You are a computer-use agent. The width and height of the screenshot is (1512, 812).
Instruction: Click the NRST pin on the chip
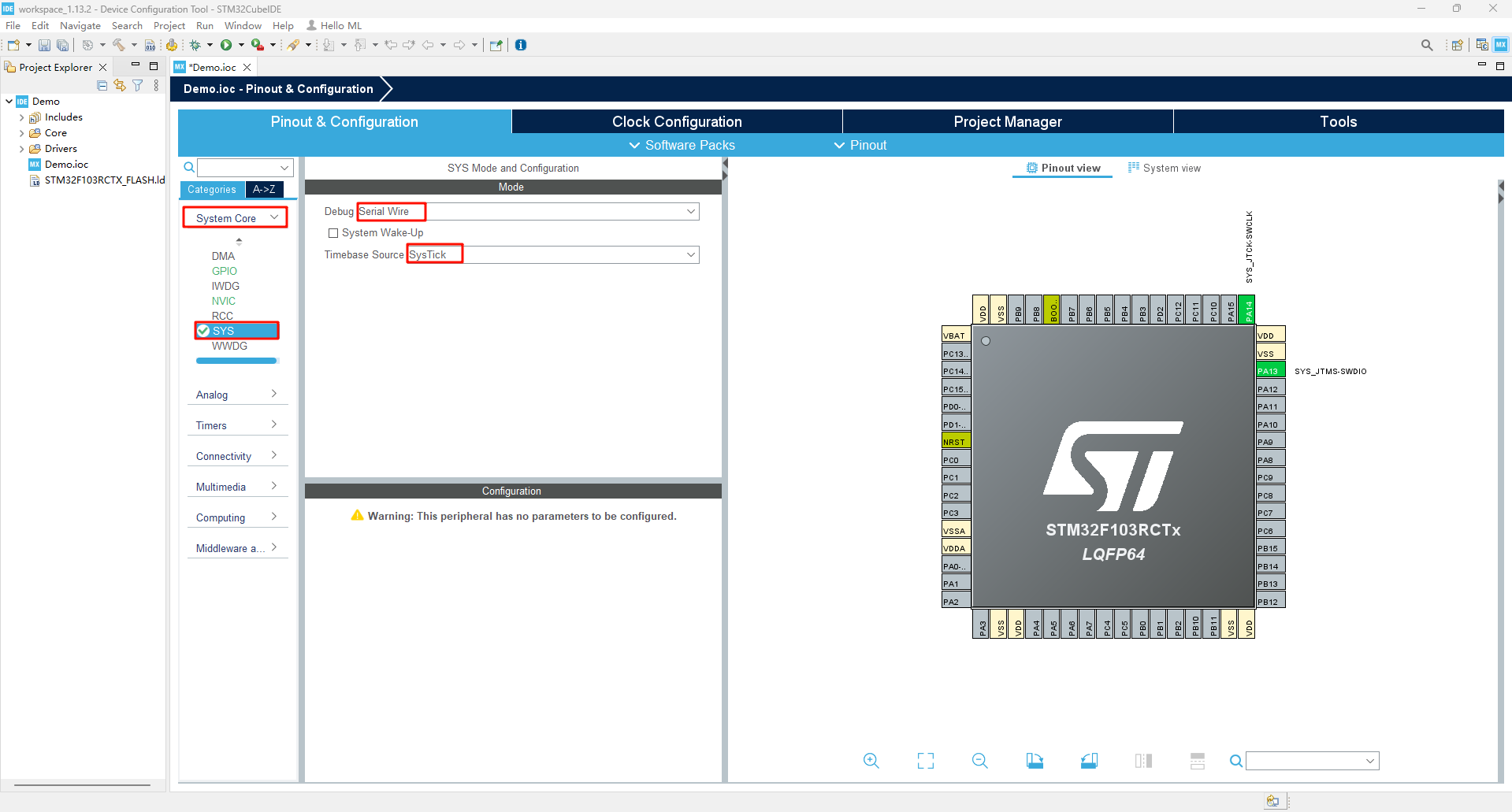(x=957, y=442)
